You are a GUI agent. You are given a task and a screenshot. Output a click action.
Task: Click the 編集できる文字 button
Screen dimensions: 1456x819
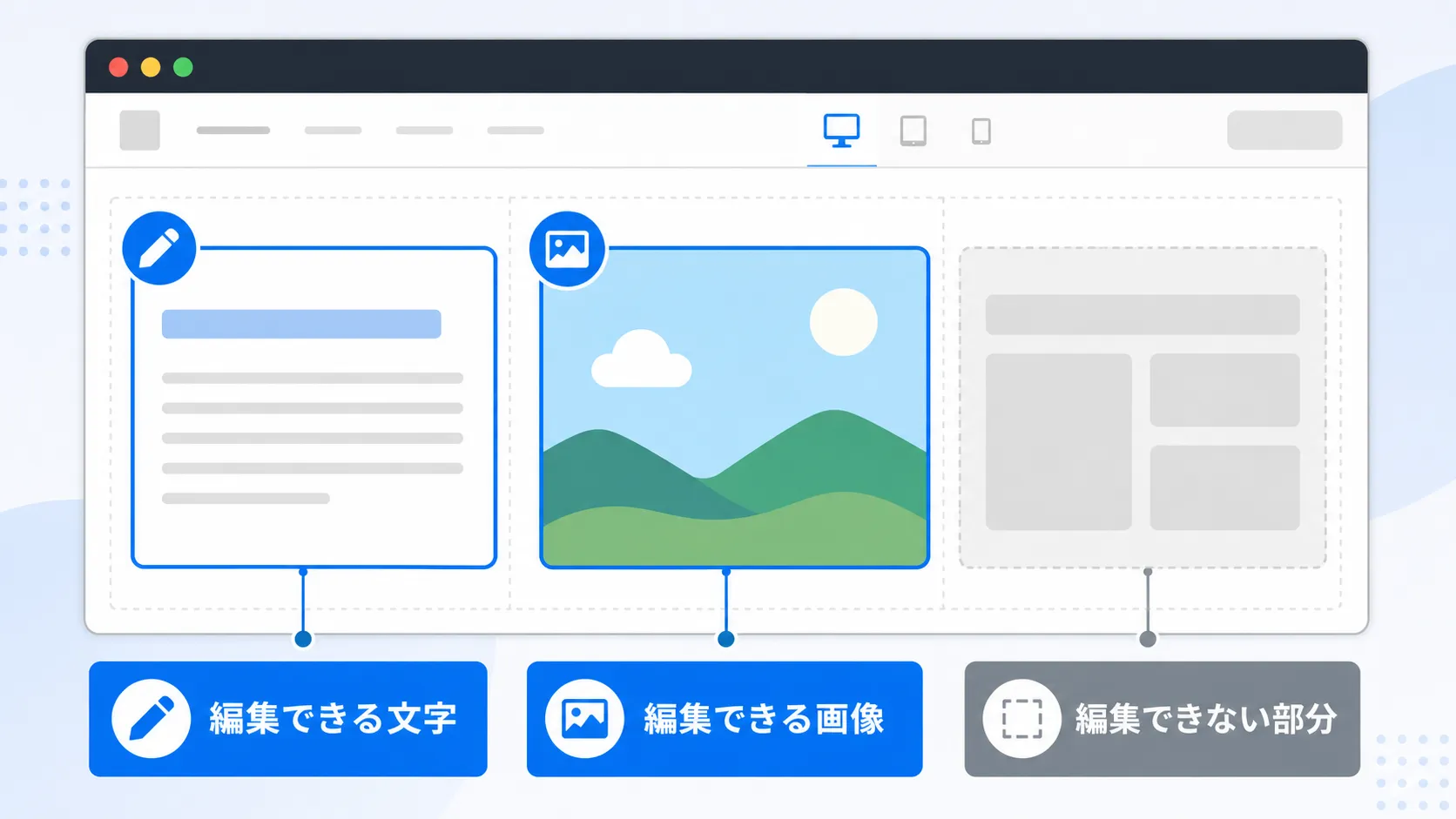(288, 719)
